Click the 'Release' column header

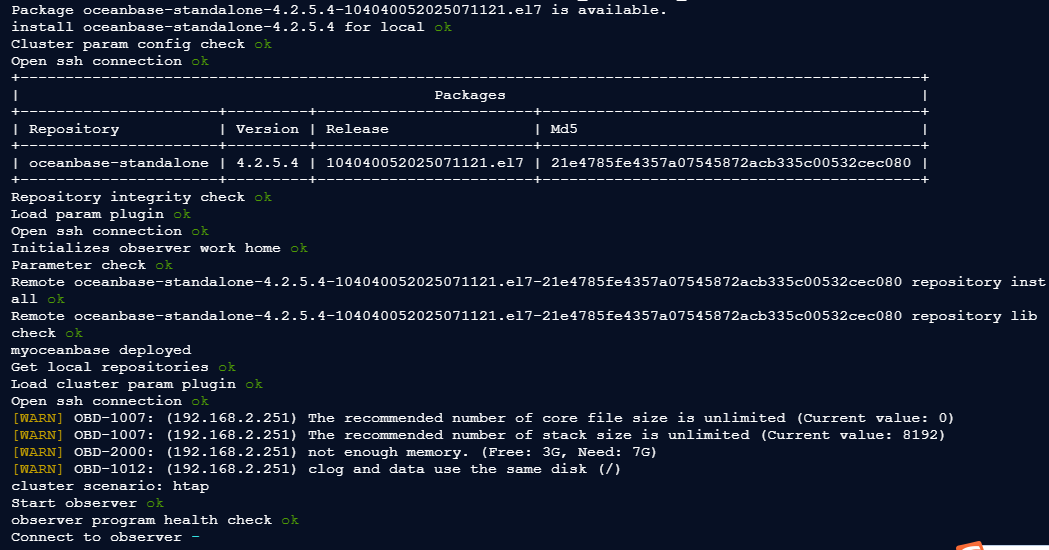(x=357, y=129)
